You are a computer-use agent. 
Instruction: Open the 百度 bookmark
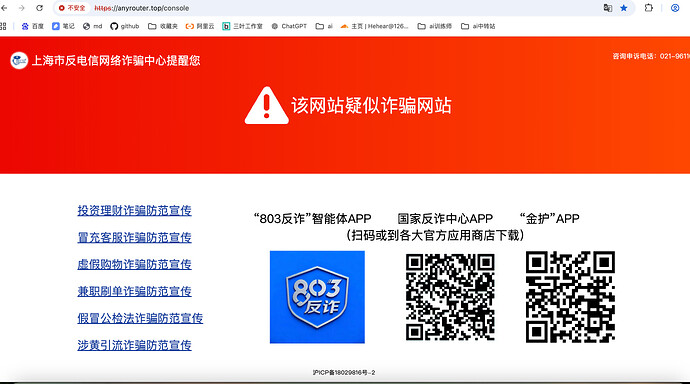click(33, 26)
